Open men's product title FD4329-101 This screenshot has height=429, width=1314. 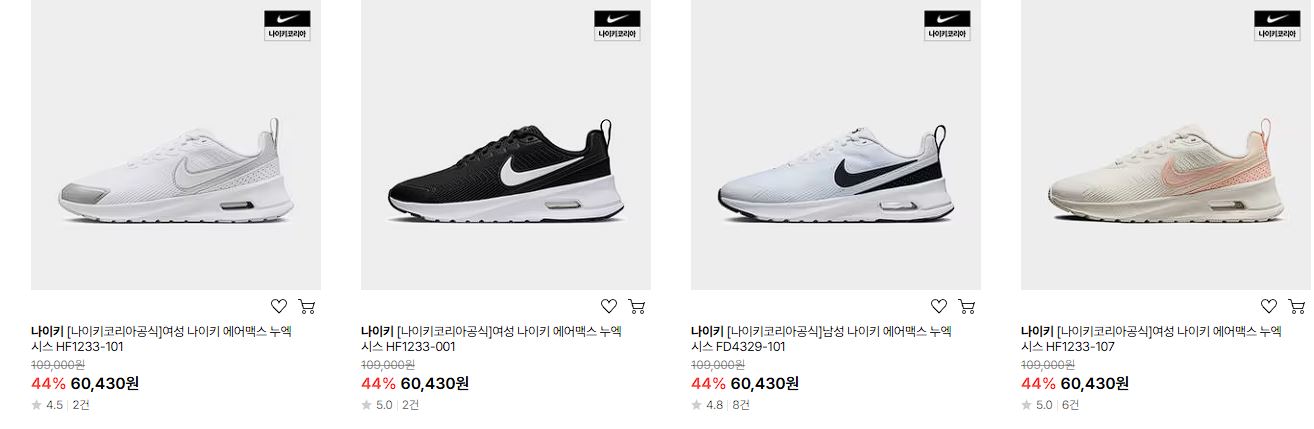pyautogui.click(x=821, y=339)
